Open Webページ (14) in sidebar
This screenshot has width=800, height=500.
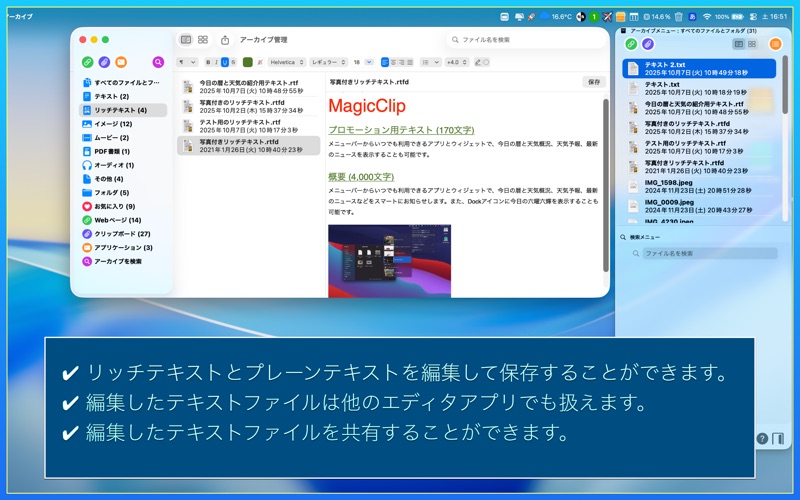click(x=123, y=220)
